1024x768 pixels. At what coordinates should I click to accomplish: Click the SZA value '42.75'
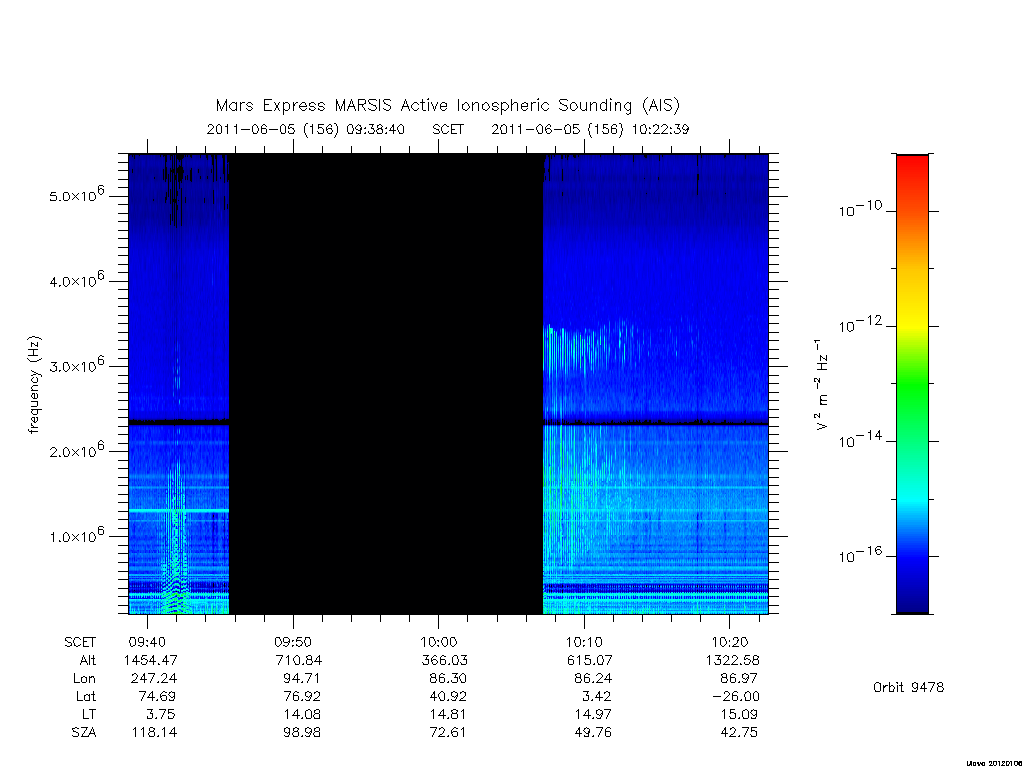[x=739, y=733]
